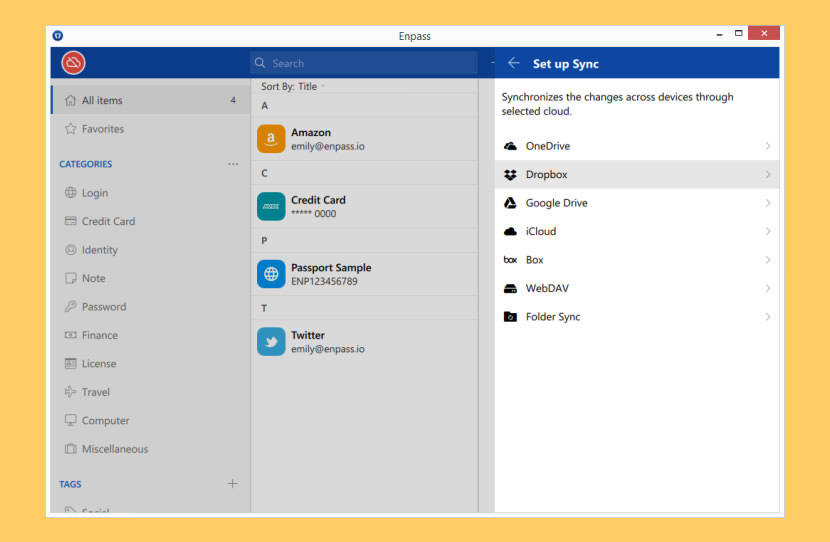Viewport: 830px width, 542px height.
Task: Click the Identity category icon
Action: (x=70, y=250)
